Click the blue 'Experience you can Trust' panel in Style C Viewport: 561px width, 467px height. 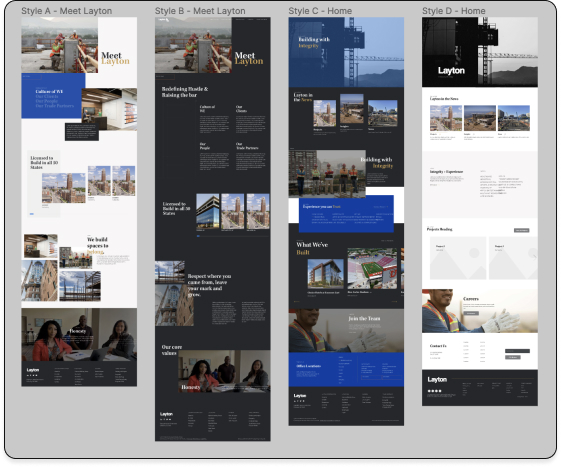(346, 214)
